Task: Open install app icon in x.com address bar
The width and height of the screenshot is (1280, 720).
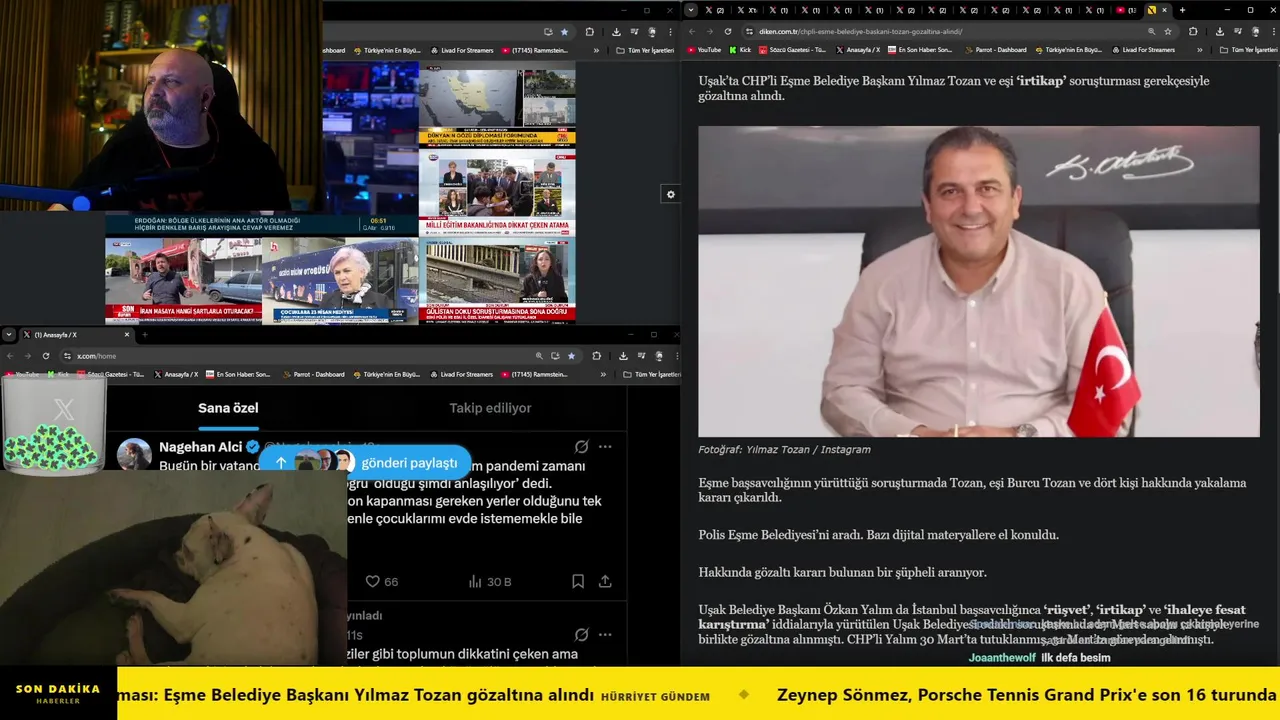Action: point(555,356)
